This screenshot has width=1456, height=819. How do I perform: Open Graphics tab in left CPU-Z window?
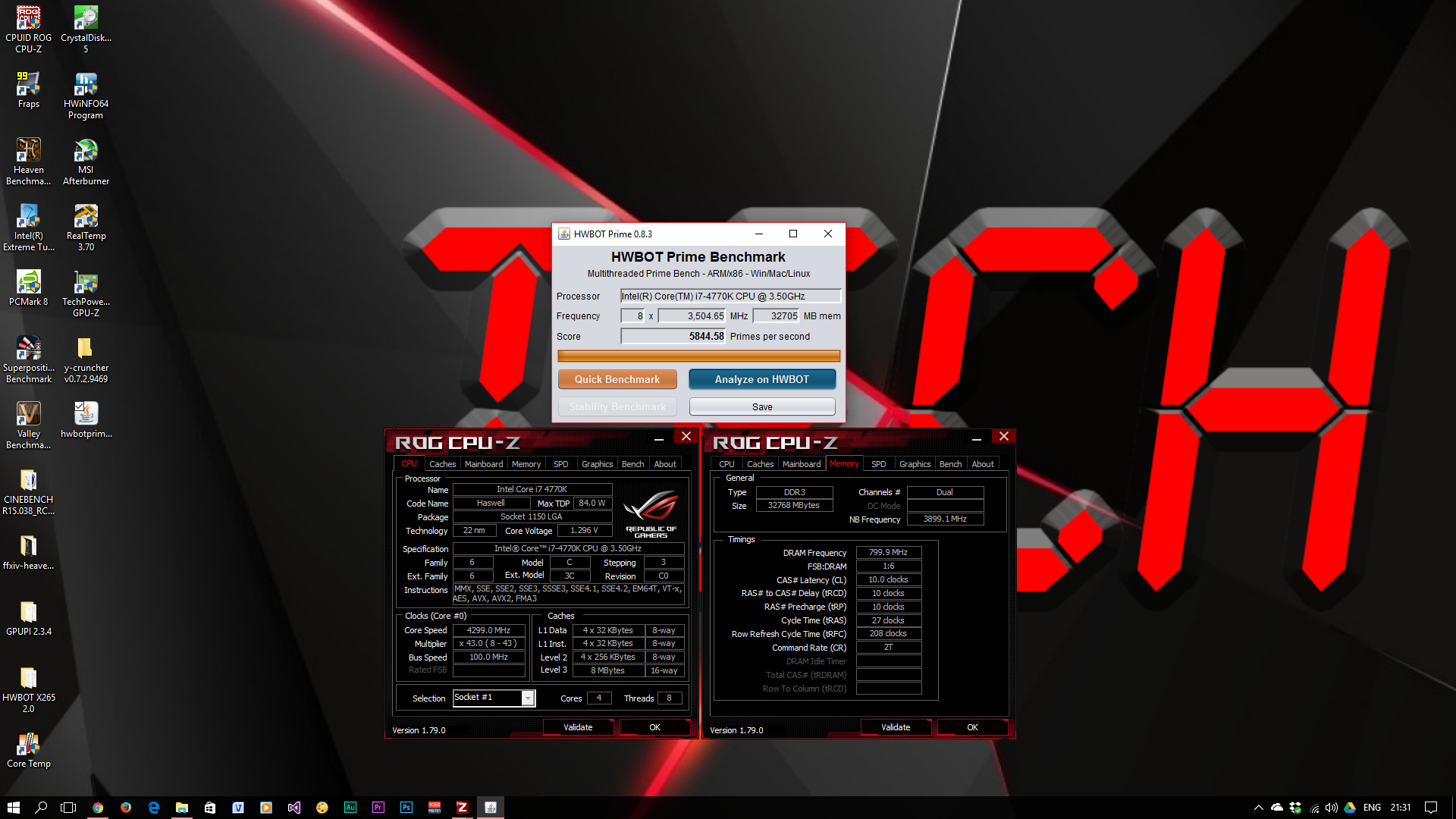(598, 464)
